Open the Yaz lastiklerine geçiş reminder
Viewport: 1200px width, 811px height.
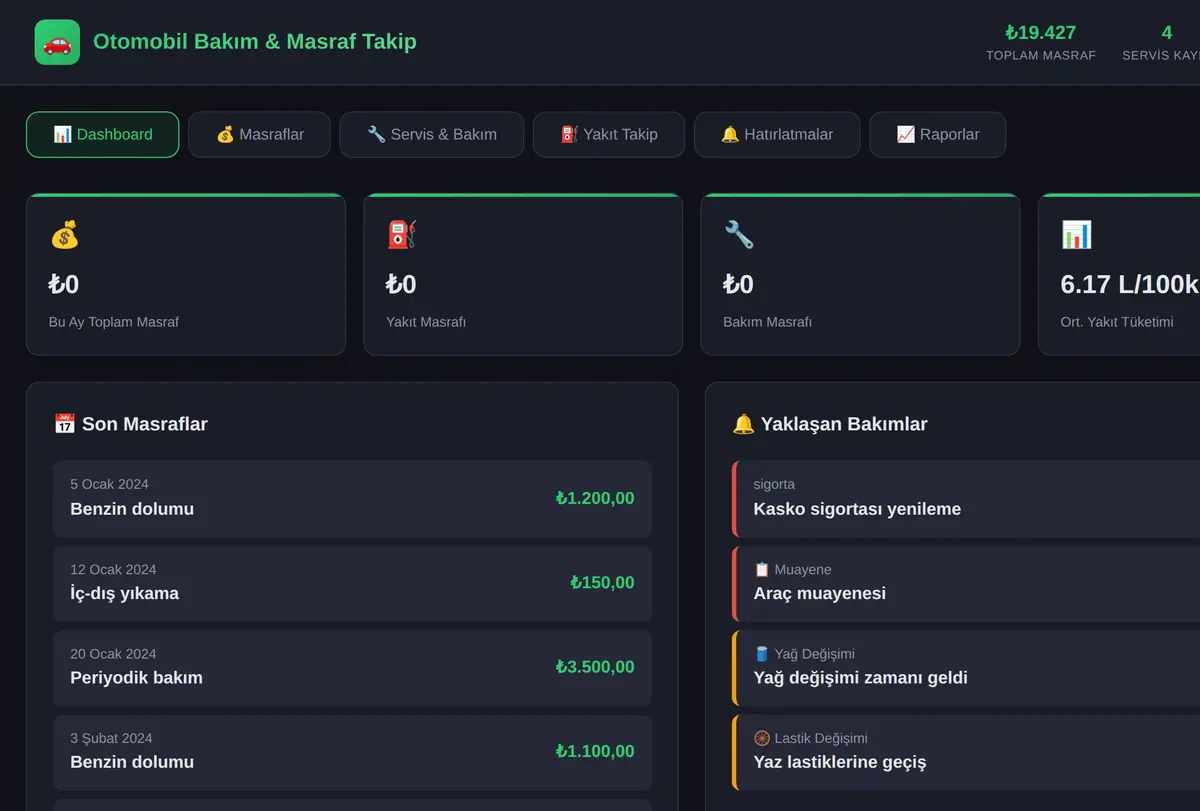966,752
